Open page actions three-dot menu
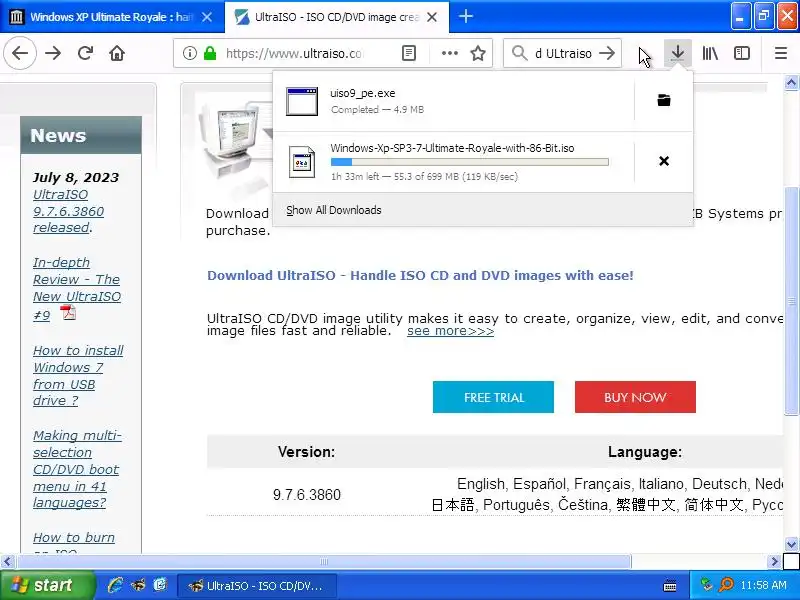The height and width of the screenshot is (600, 800). 449,53
